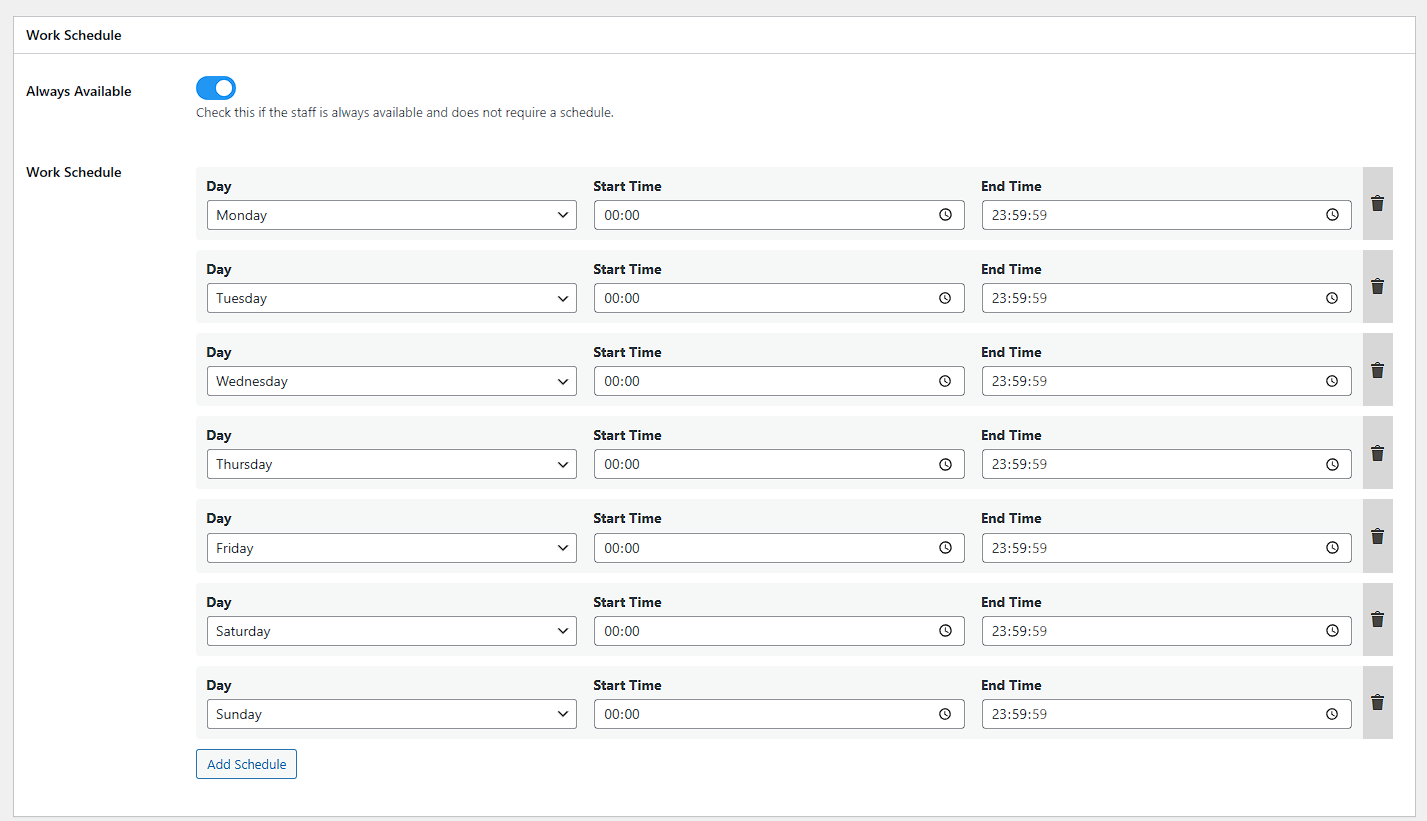1427x821 pixels.
Task: Click clock icon in Wednesday End Time
Action: tap(1332, 381)
